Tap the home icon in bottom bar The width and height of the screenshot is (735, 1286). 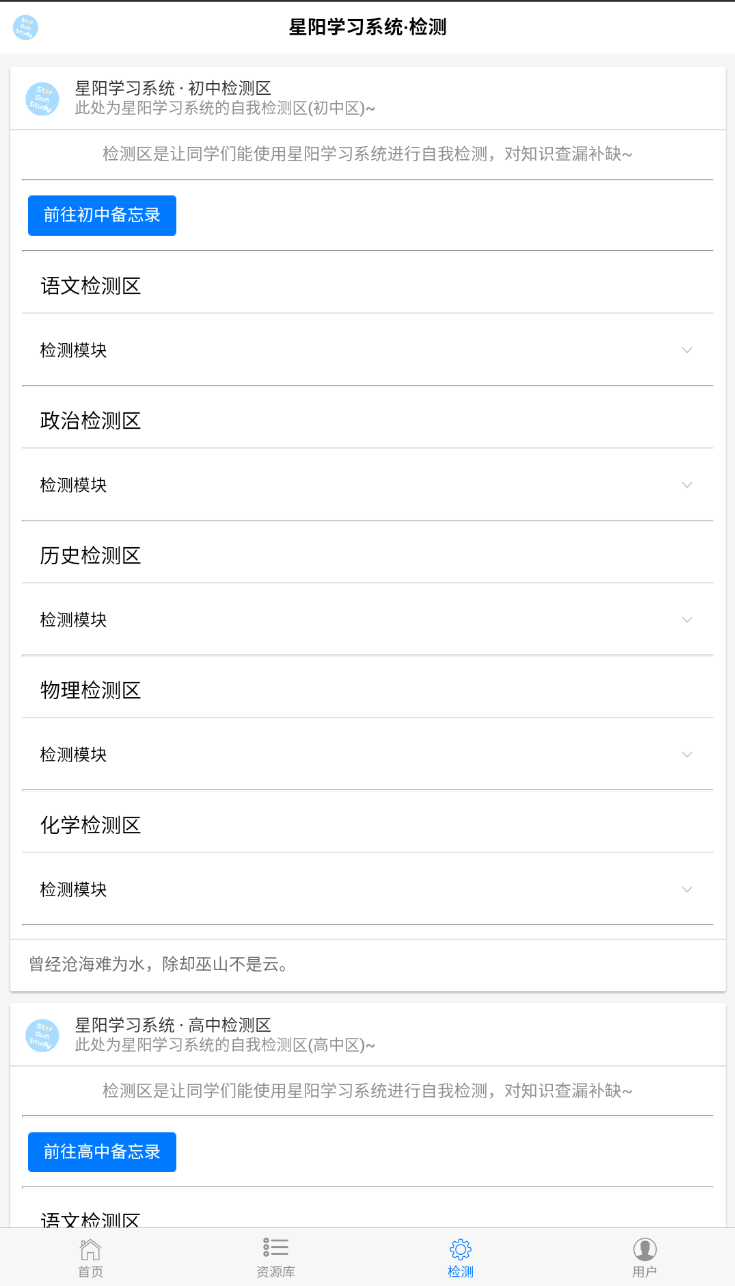click(90, 1249)
